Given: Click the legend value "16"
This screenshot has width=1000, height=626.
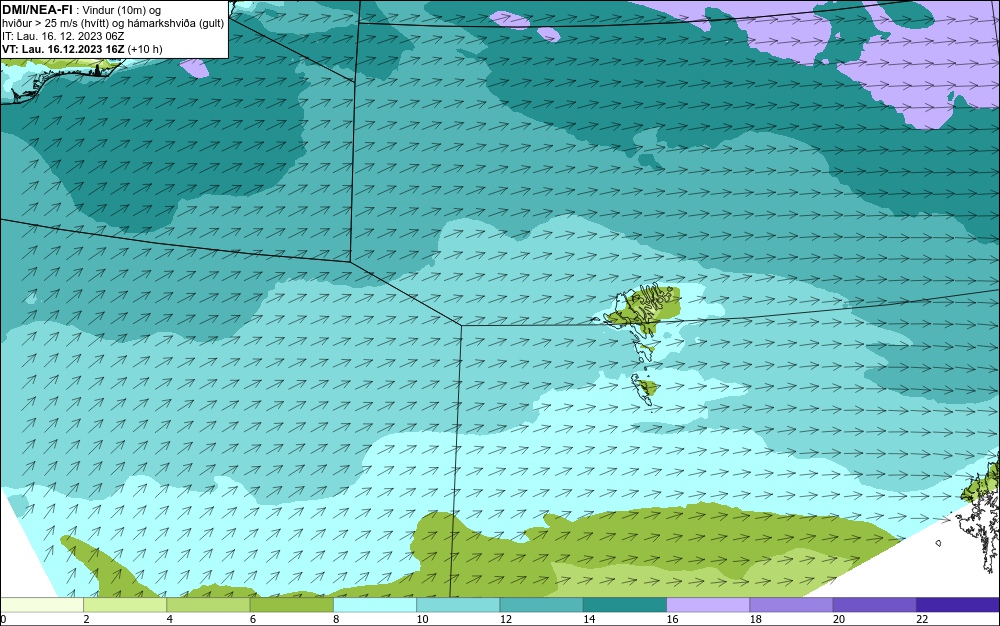Looking at the screenshot, I should click(673, 620).
